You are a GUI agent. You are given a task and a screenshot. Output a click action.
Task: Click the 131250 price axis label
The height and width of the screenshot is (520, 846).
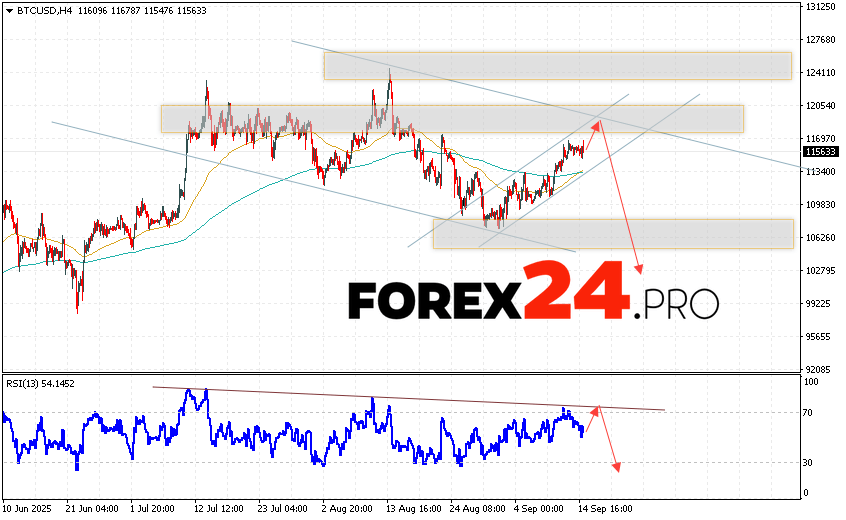821,7
